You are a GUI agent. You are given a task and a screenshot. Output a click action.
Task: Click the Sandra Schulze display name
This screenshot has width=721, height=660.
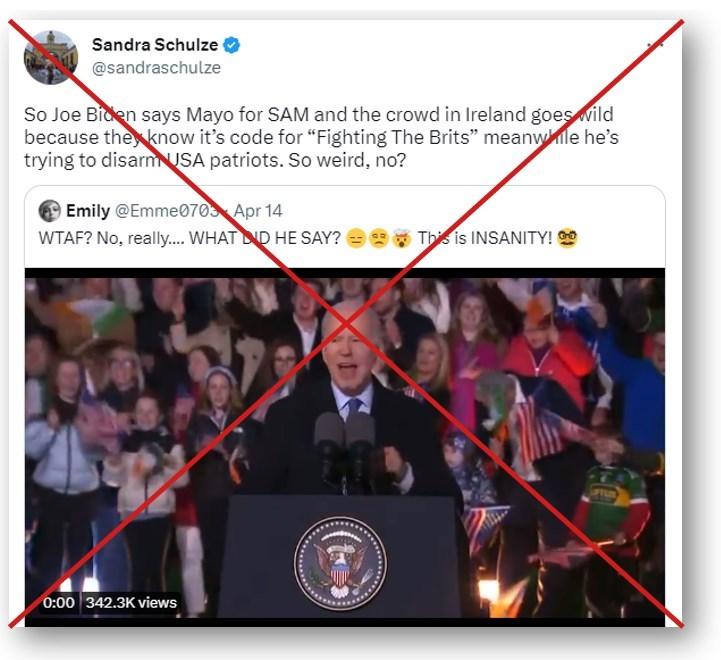click(155, 45)
